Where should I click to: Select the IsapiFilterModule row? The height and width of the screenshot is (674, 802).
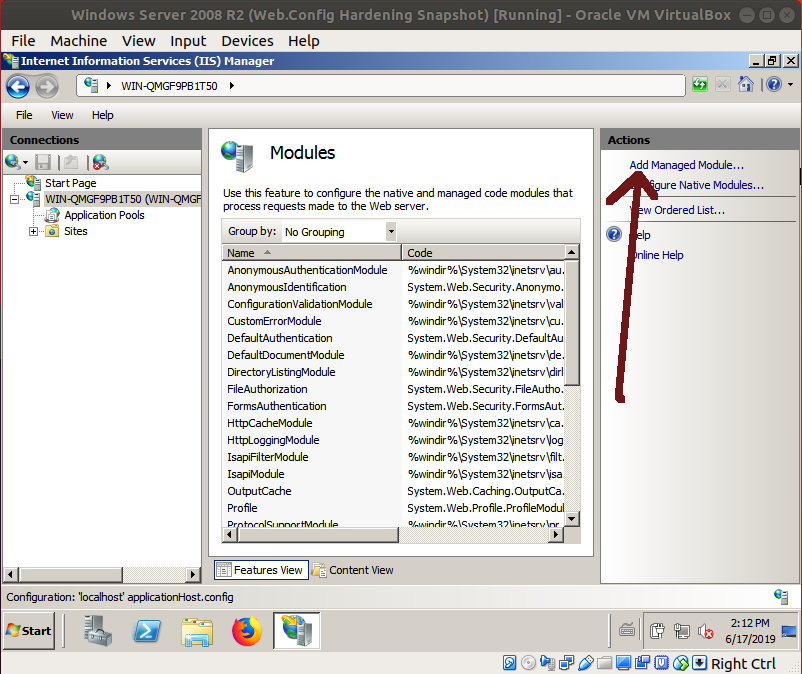(x=393, y=457)
